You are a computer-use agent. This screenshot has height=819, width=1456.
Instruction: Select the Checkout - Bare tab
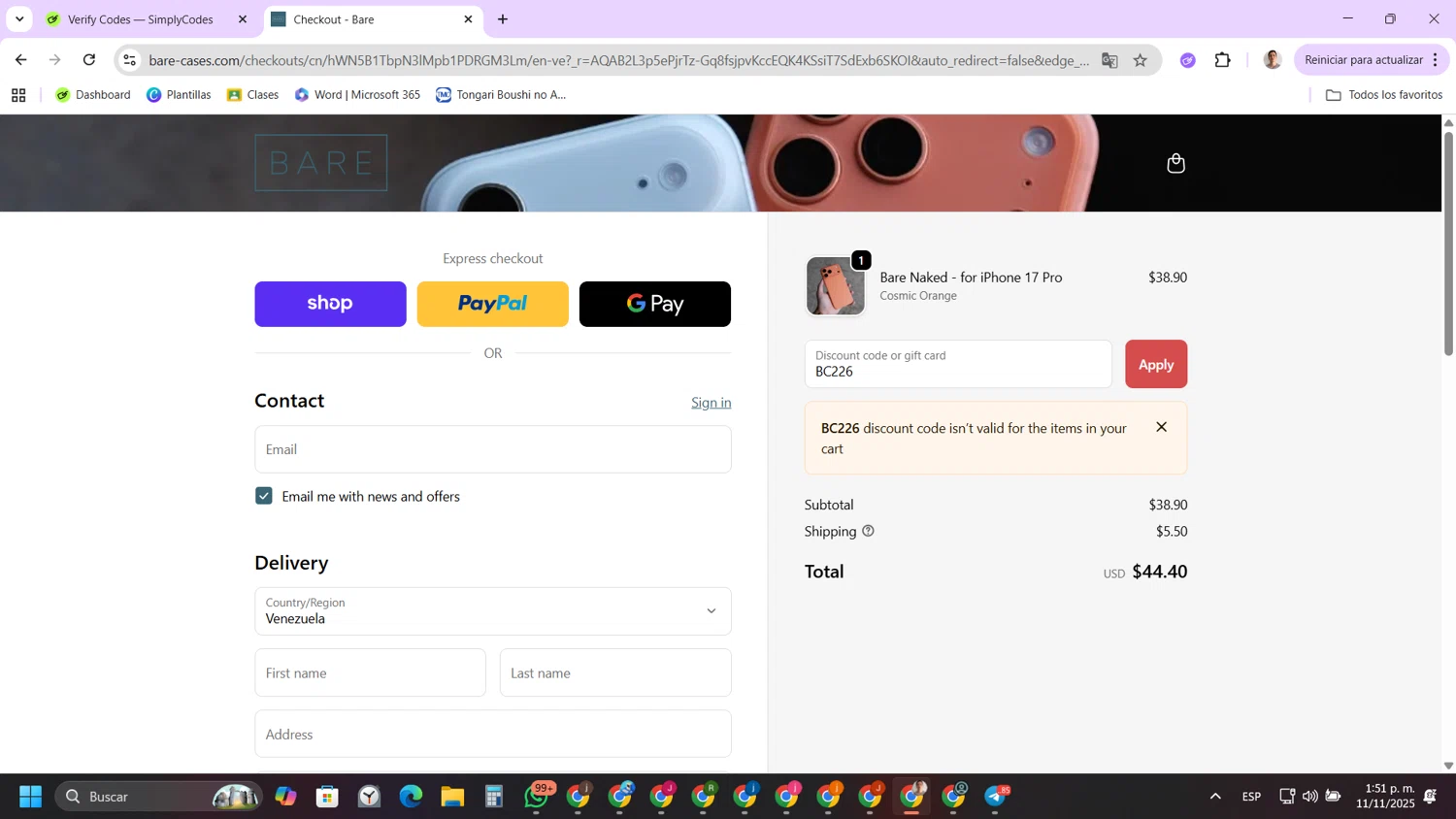click(x=374, y=19)
